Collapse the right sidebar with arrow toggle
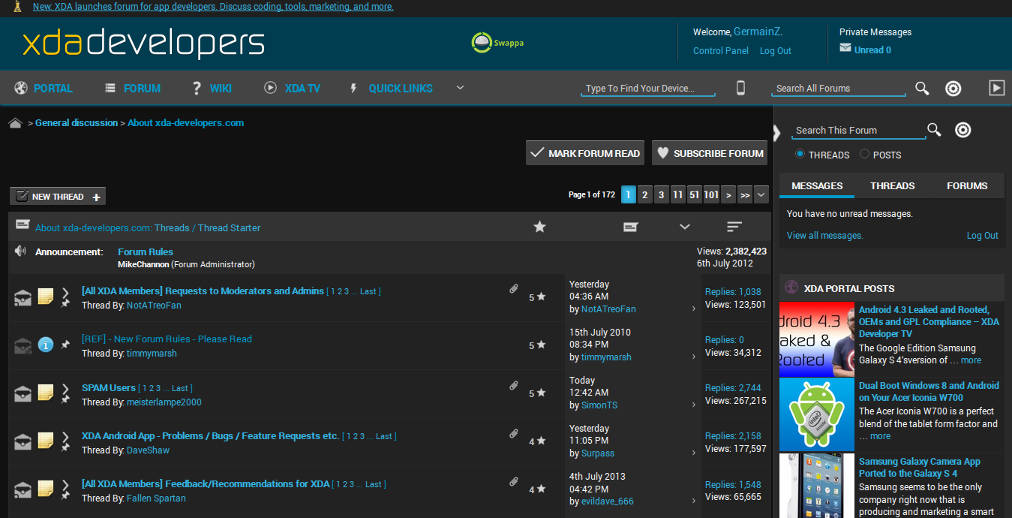Viewport: 1012px width, 518px height. coord(778,132)
